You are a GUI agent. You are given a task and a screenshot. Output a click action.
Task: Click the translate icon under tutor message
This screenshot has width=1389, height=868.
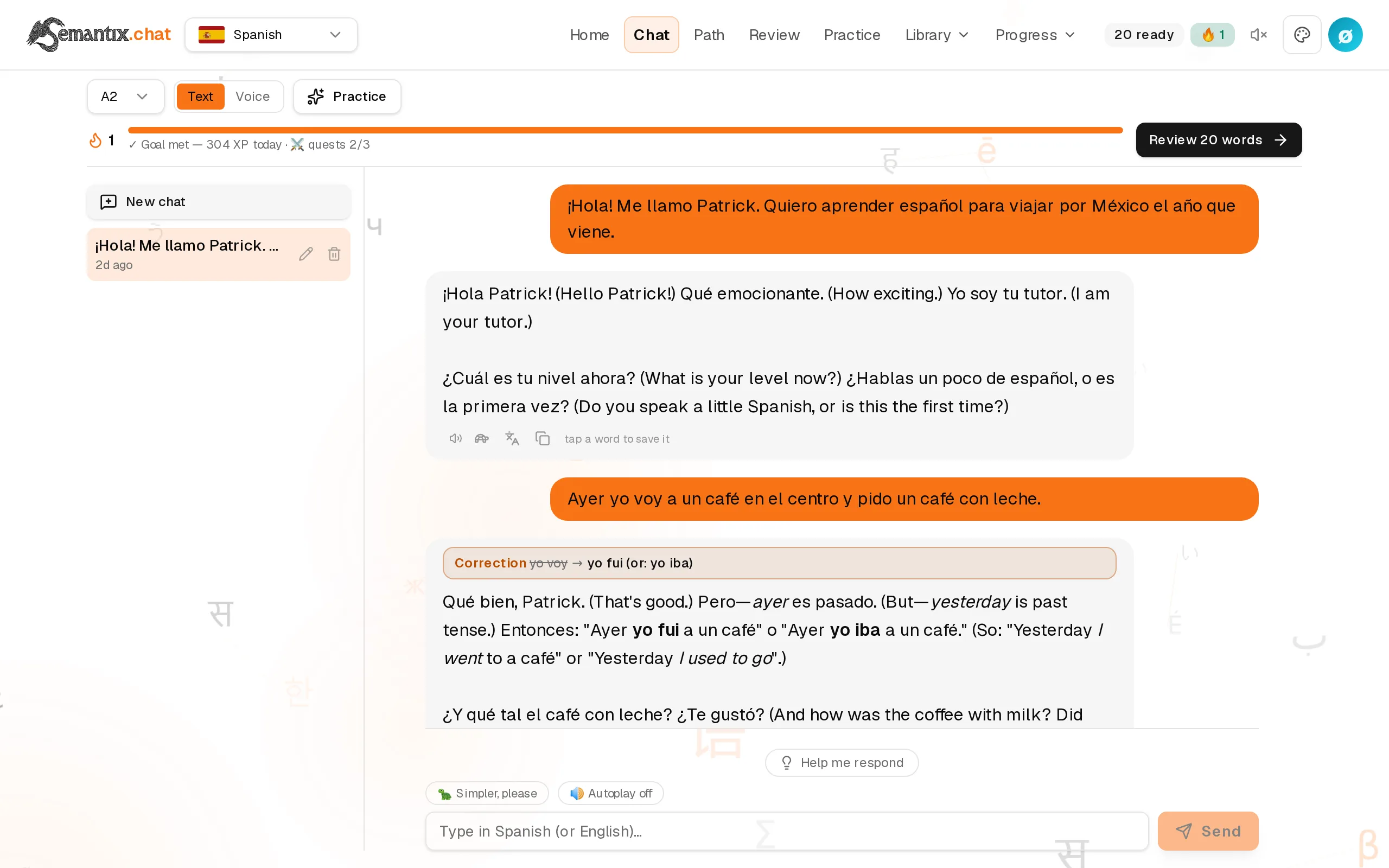click(x=512, y=438)
